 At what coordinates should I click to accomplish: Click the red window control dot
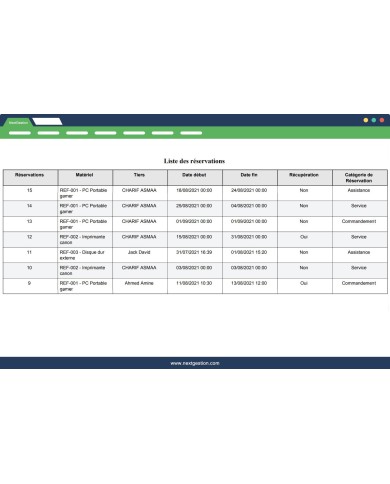click(382, 120)
